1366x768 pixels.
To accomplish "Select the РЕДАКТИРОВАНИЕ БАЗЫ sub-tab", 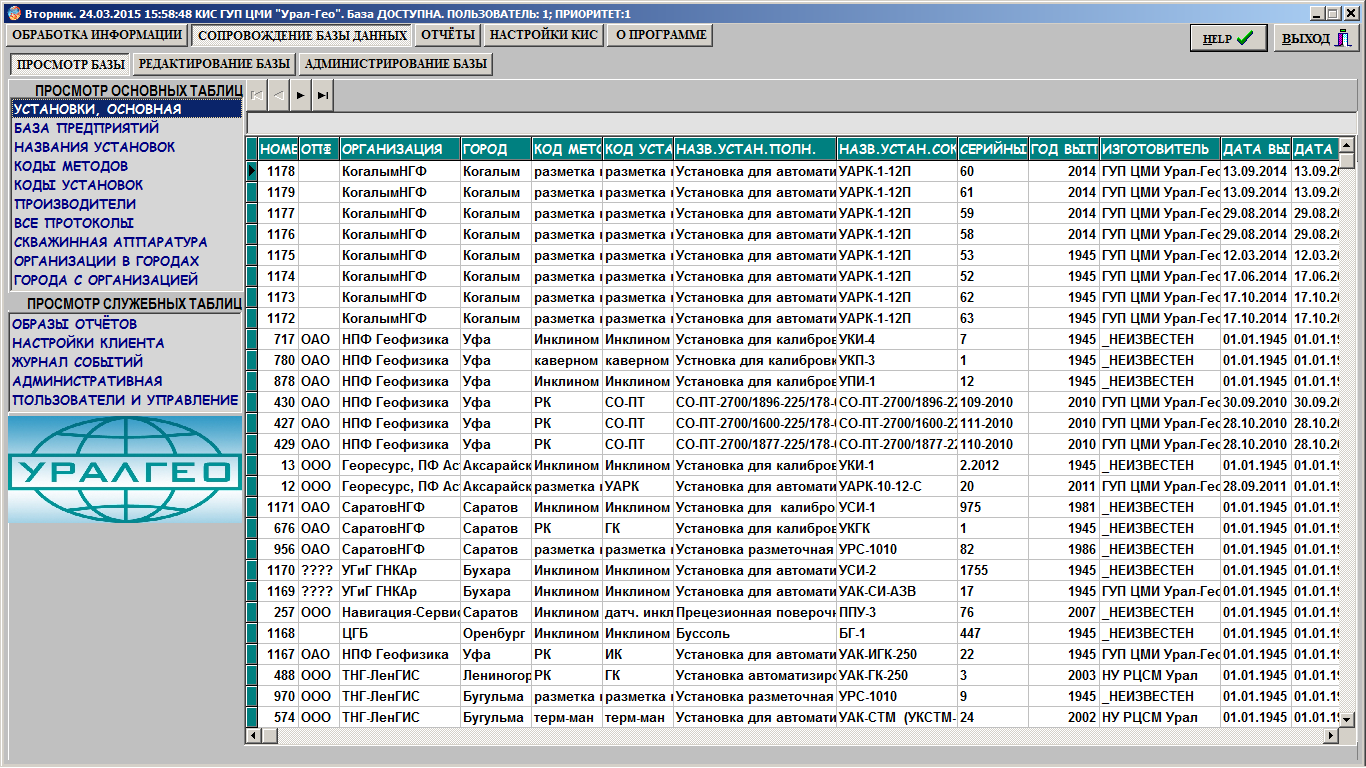I will click(x=214, y=64).
